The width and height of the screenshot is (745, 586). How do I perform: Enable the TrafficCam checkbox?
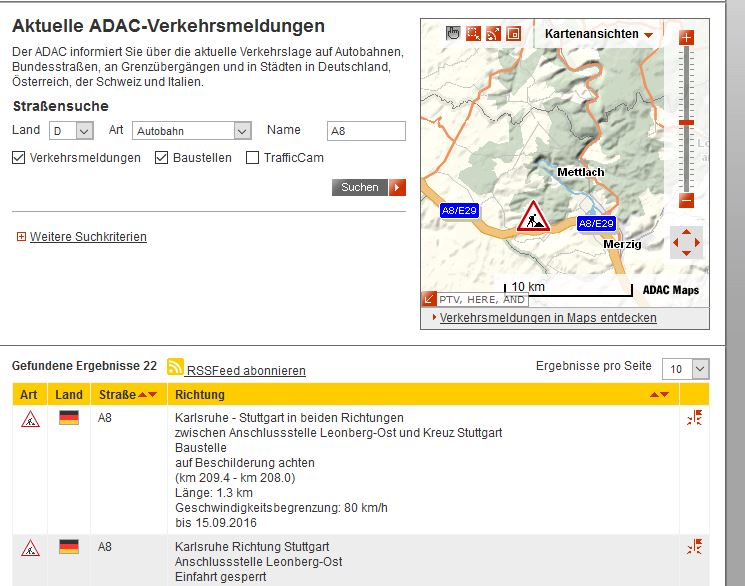coord(252,158)
